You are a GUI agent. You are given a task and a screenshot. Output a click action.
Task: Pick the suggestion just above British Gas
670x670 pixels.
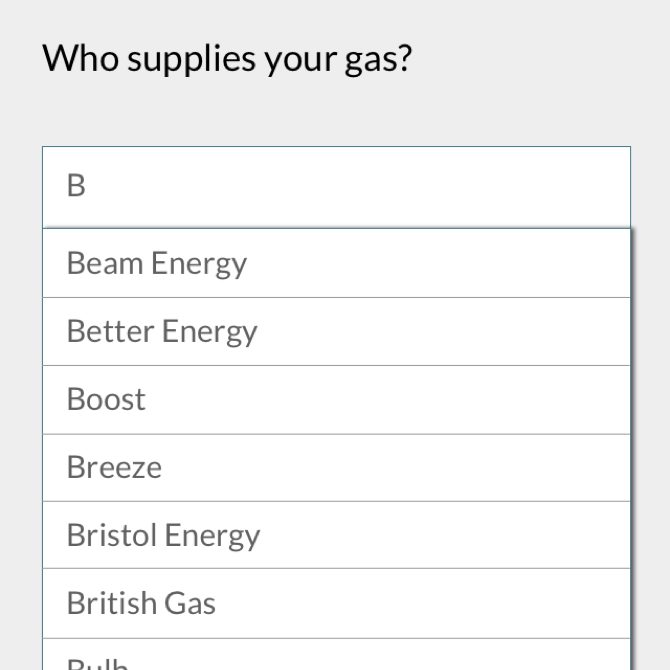click(336, 535)
